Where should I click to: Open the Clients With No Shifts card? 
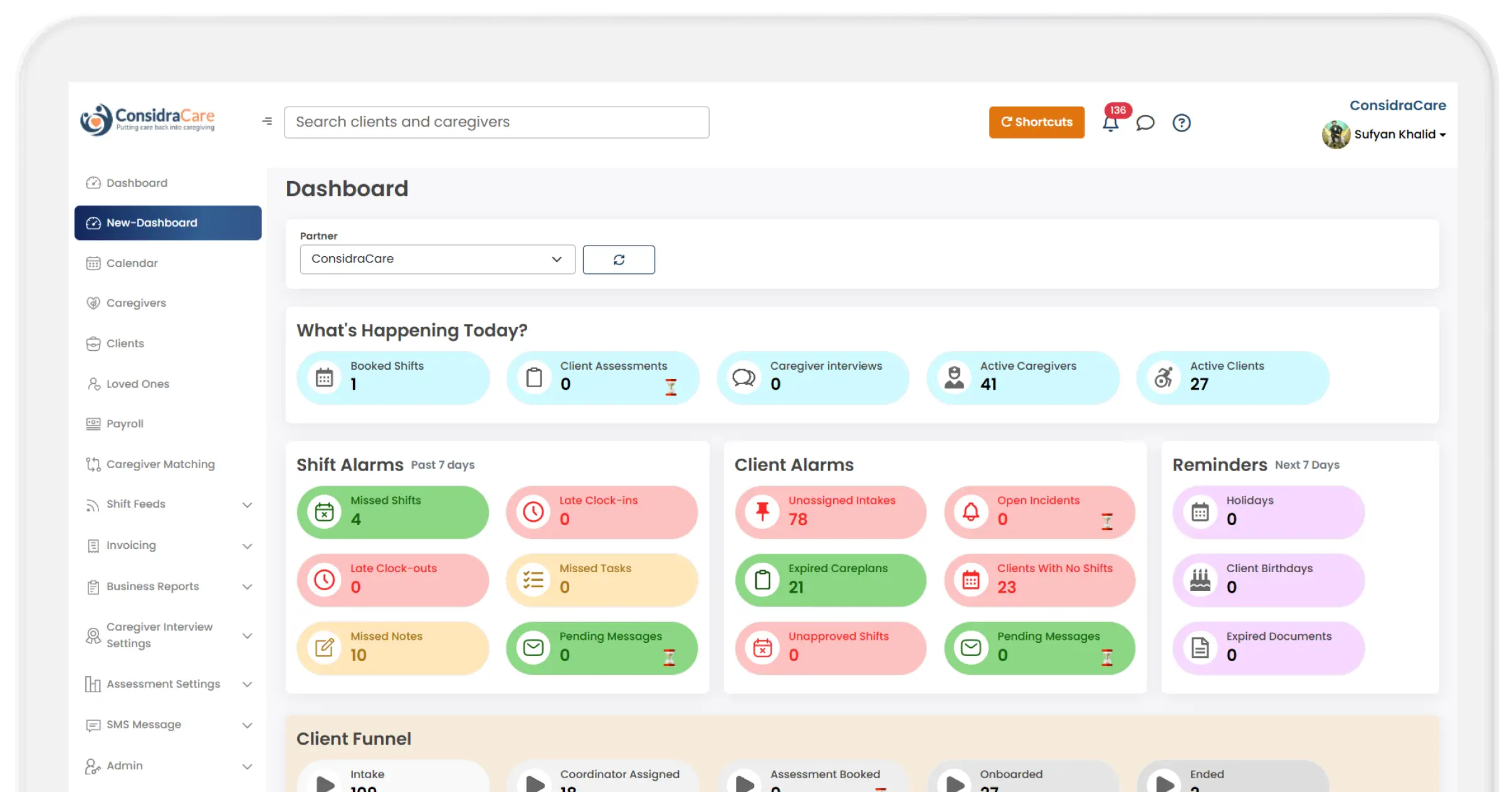[x=1039, y=580]
